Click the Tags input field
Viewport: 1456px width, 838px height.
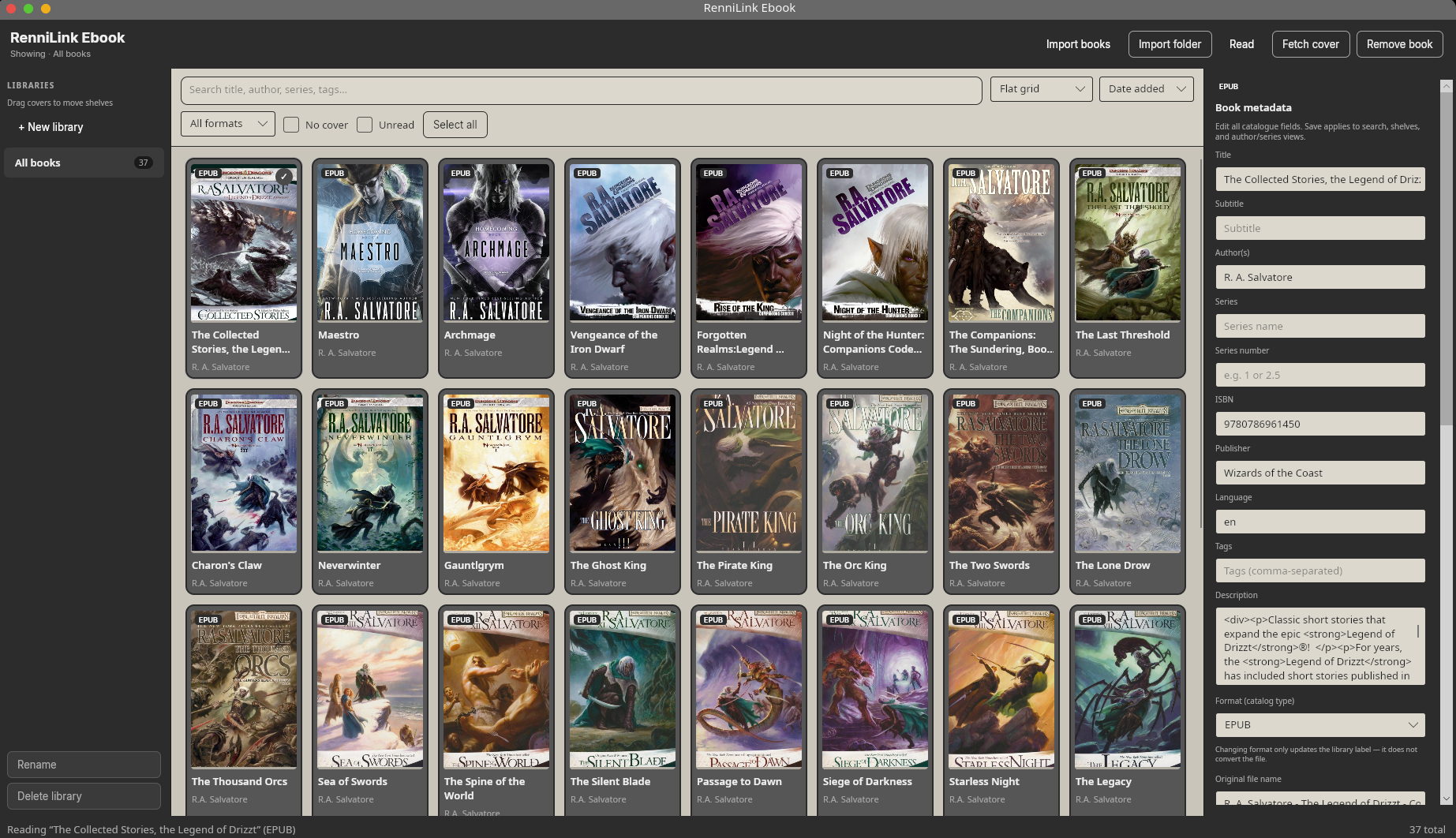coord(1320,571)
